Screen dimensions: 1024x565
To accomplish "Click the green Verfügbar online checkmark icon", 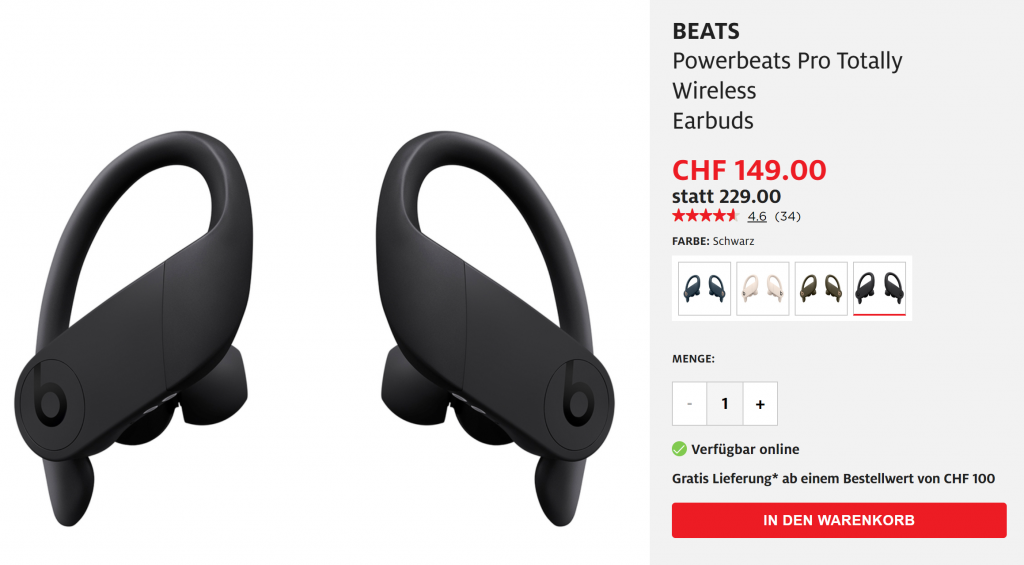I will [679, 449].
